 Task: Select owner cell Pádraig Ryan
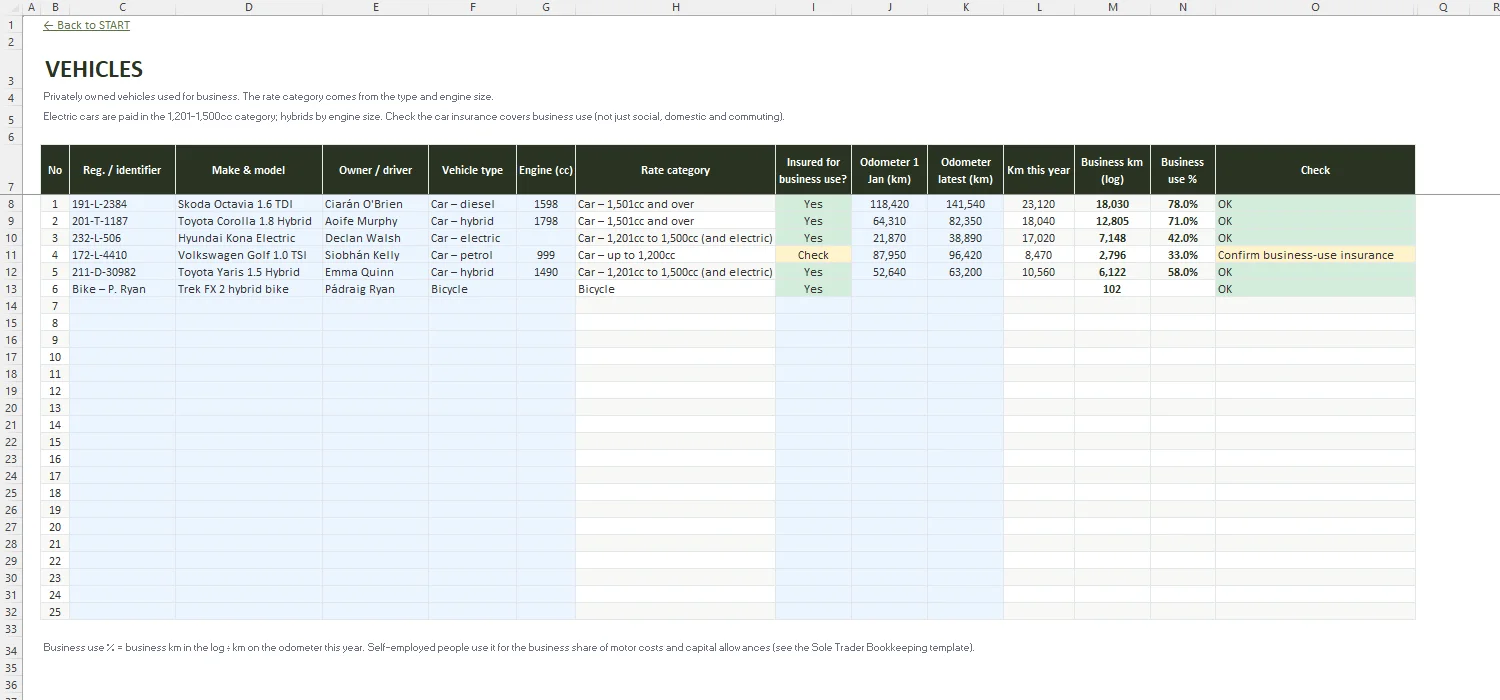click(375, 289)
